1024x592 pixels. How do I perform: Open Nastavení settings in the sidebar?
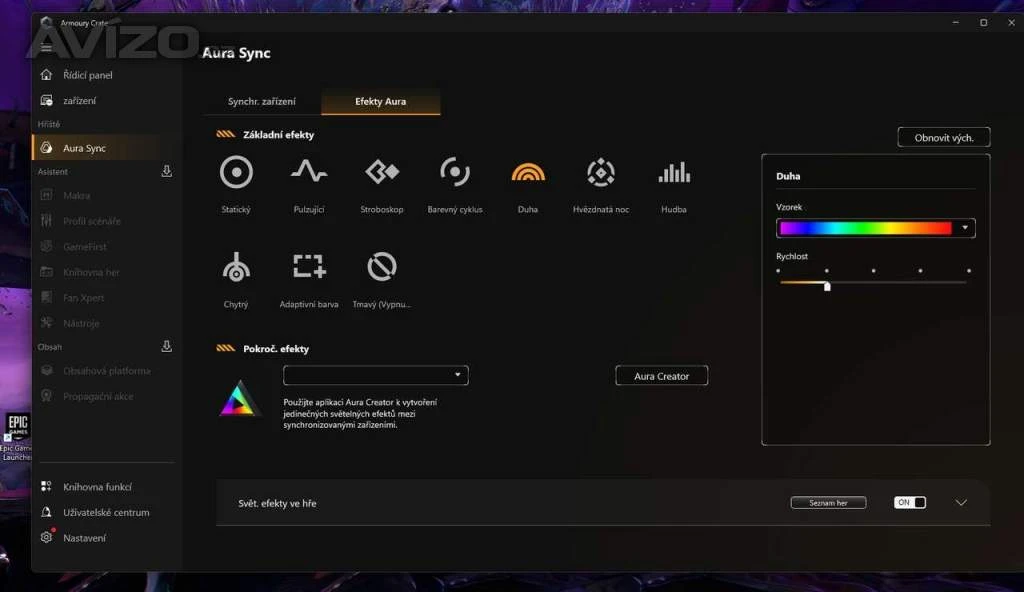tap(84, 538)
